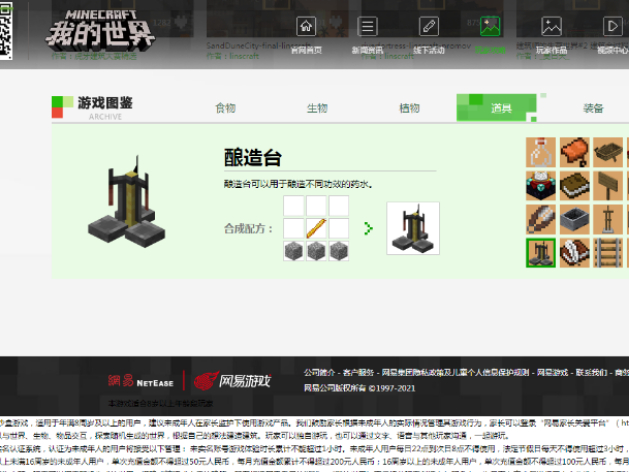Switch to the 生物 tab
This screenshot has height=472, width=629.
pyautogui.click(x=317, y=108)
